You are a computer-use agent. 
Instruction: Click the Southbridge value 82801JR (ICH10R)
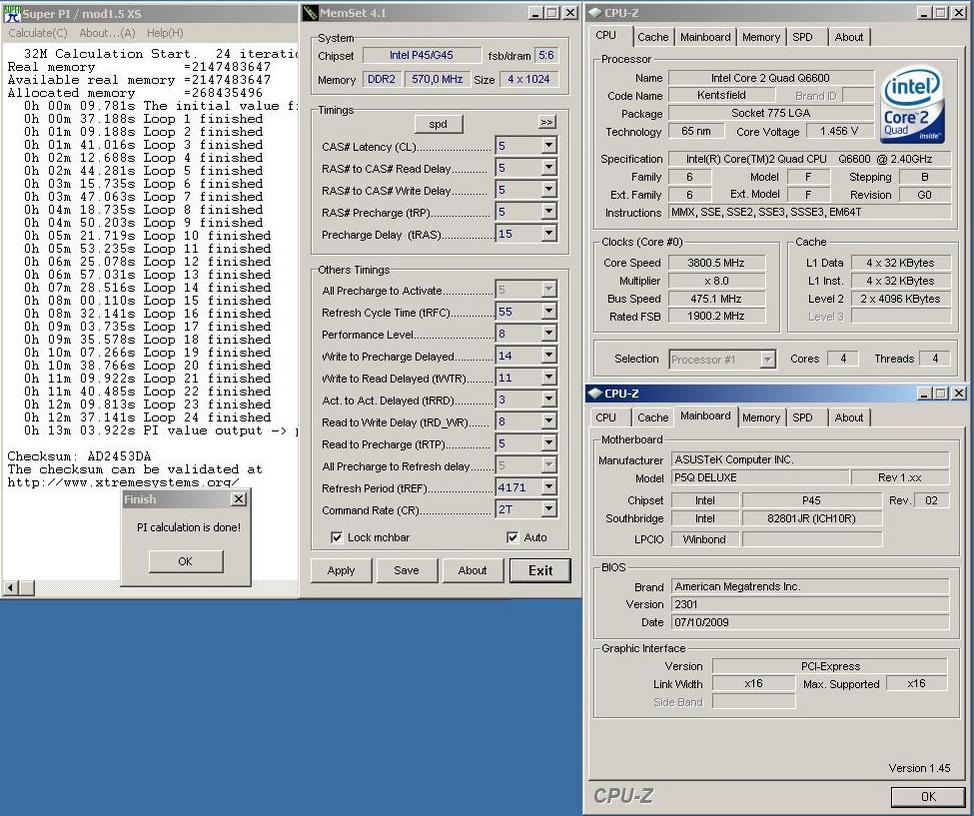point(811,519)
